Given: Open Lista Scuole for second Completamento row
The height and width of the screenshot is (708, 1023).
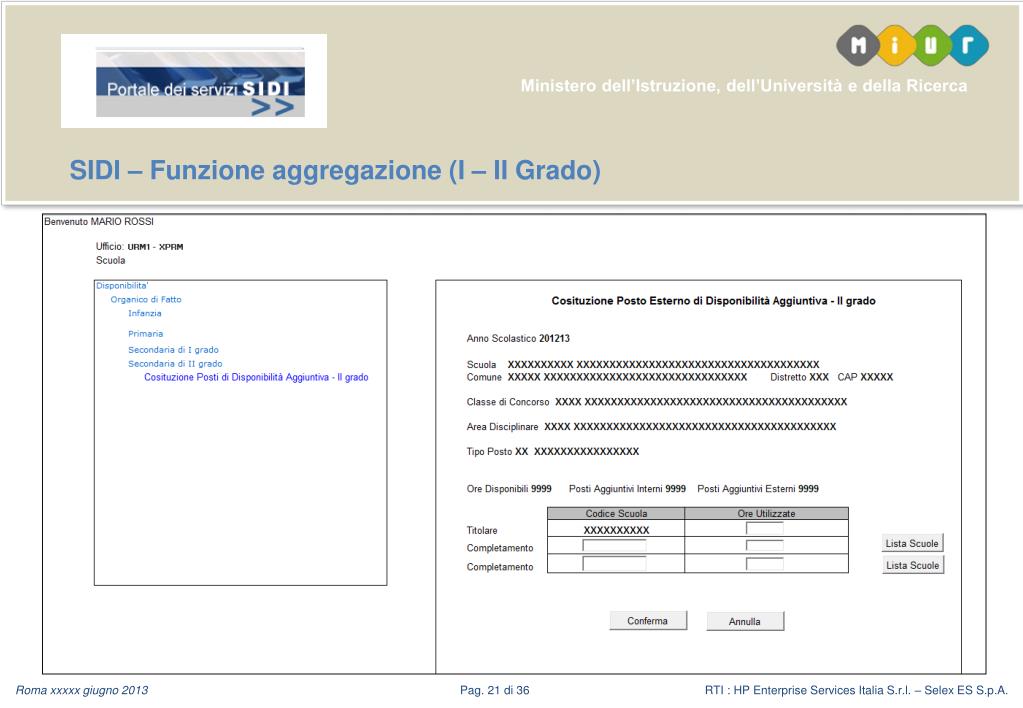Looking at the screenshot, I should [912, 565].
